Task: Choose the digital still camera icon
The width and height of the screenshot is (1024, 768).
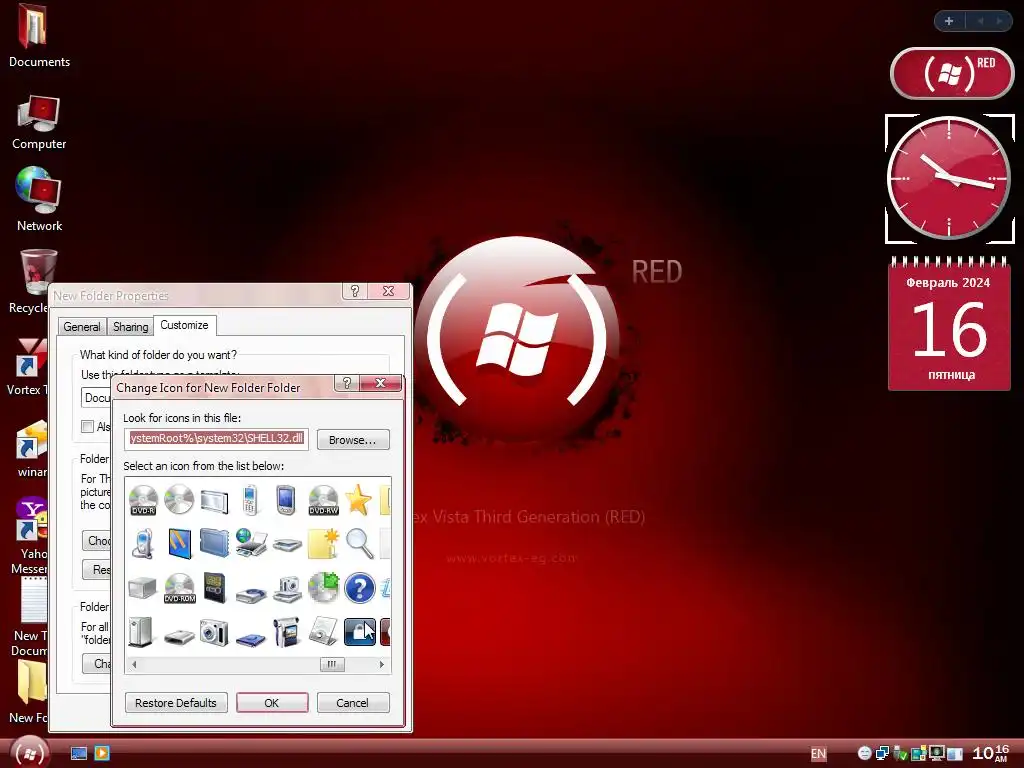Action: pyautogui.click(x=214, y=632)
